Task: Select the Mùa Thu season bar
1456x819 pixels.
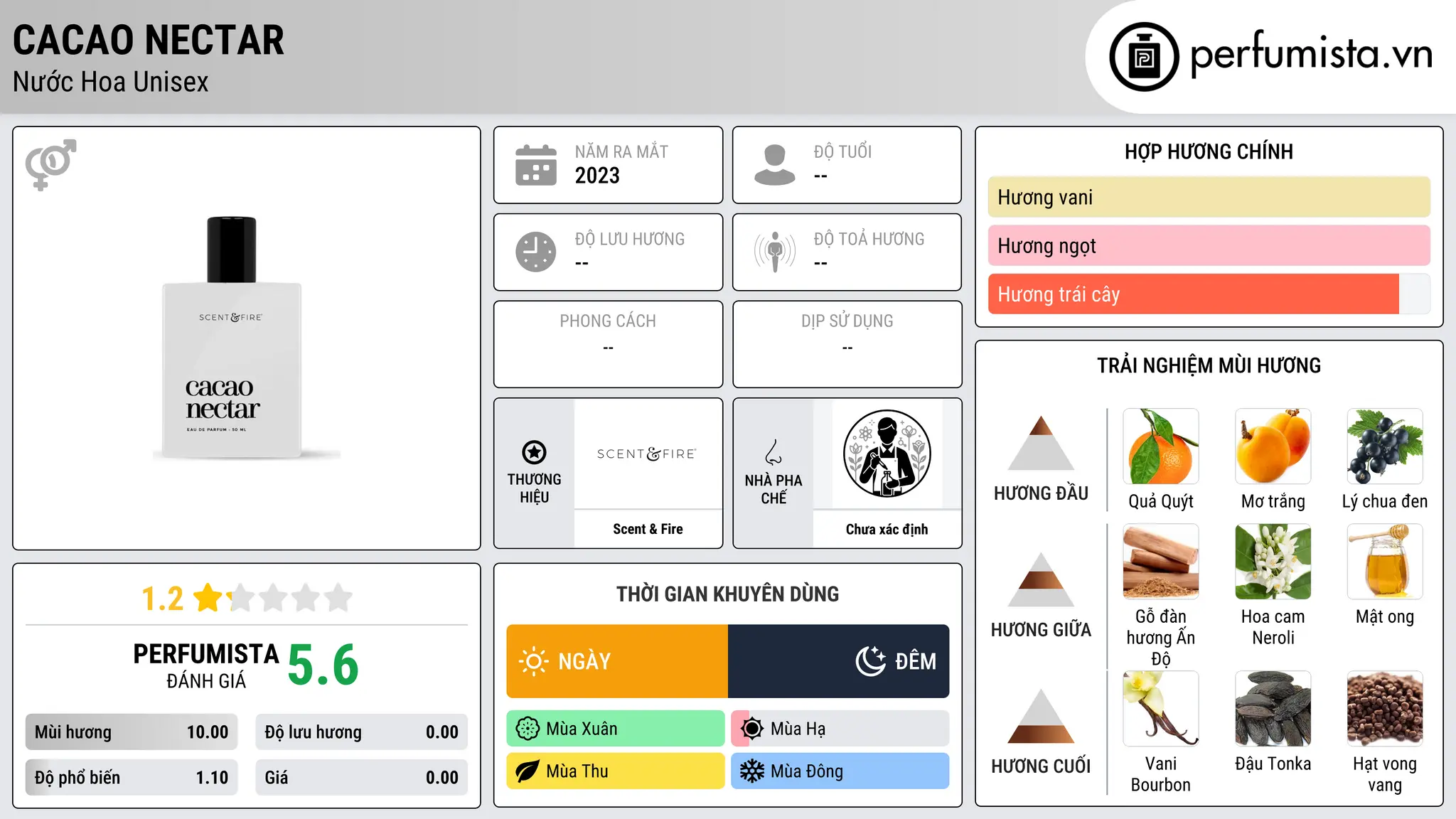Action: 616,771
